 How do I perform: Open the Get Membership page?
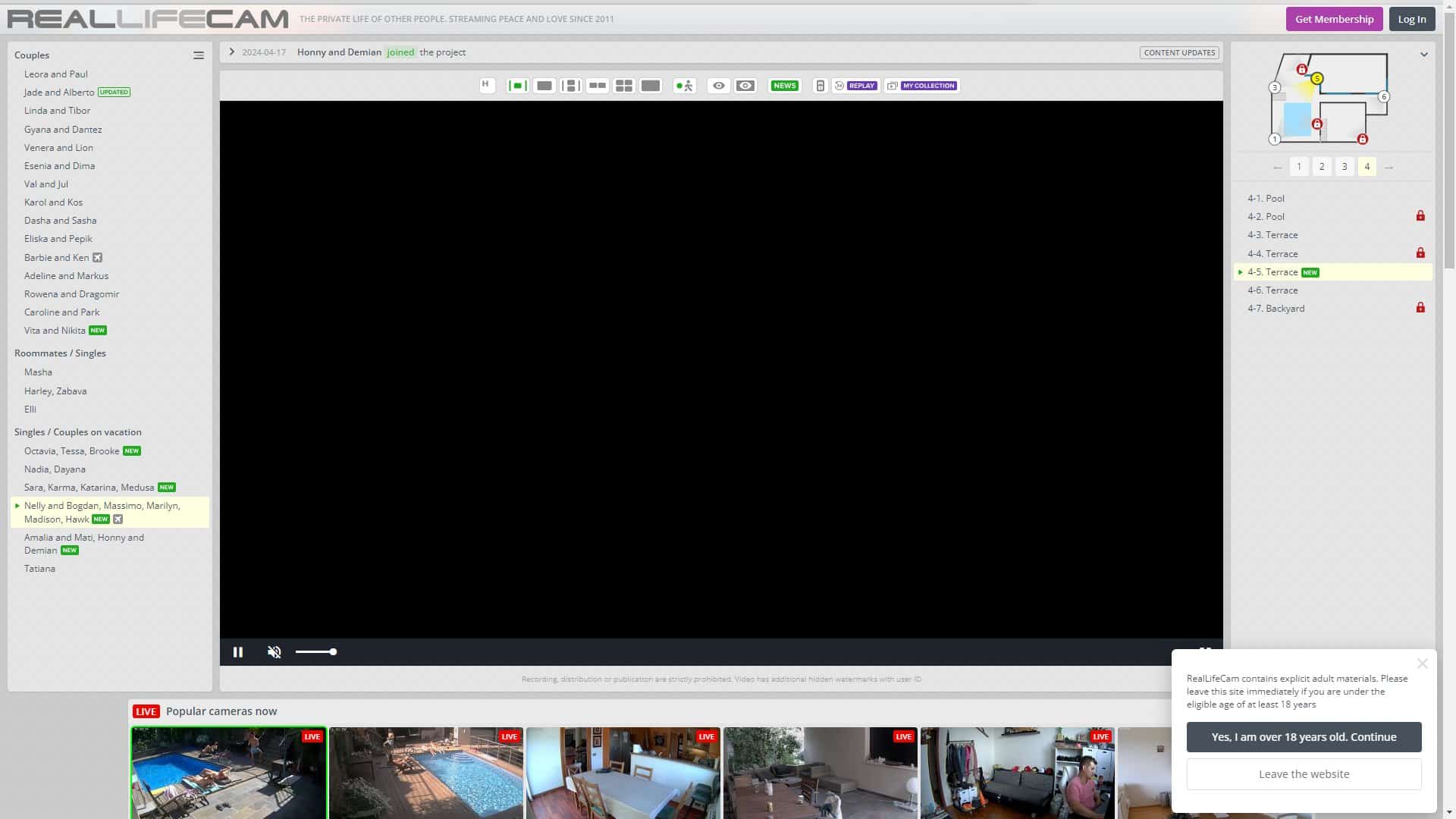point(1334,19)
